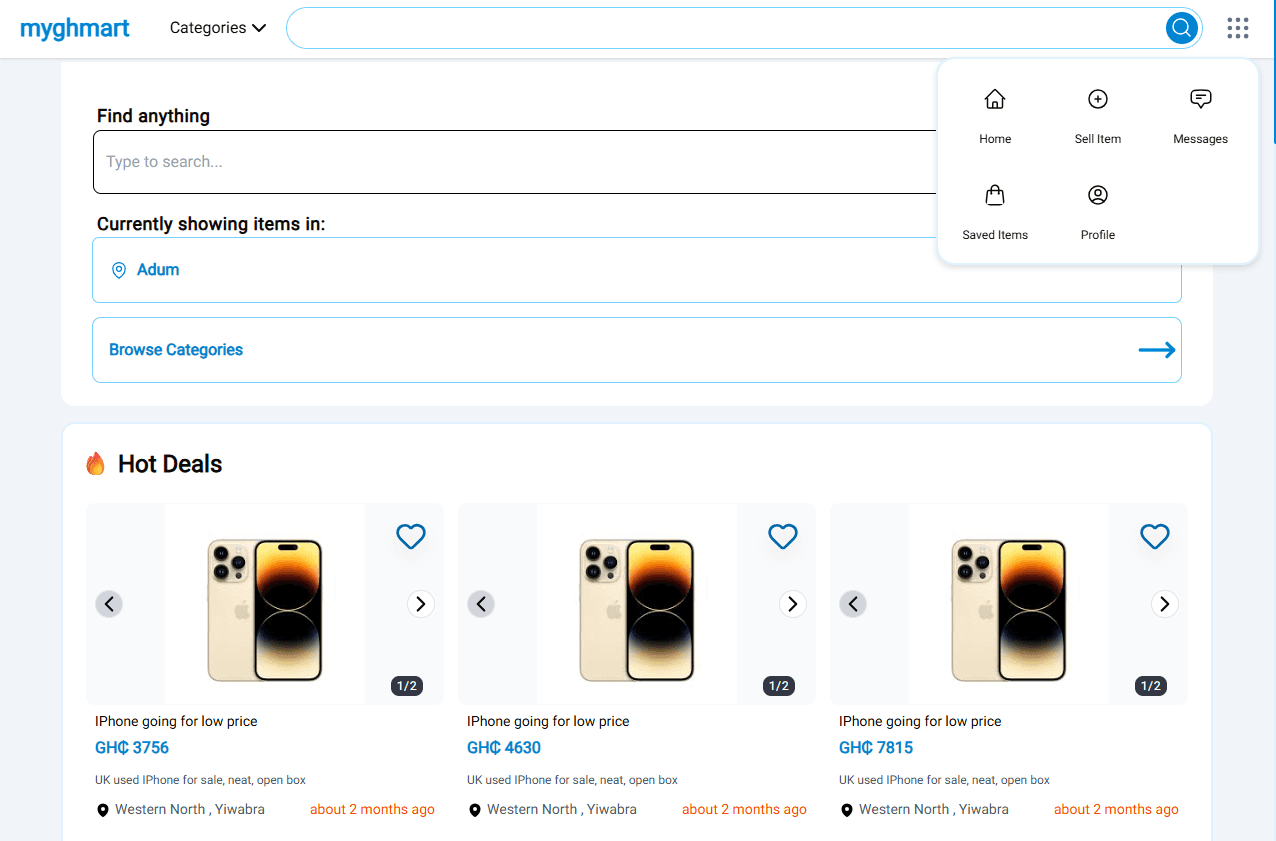Viewport: 1276px width, 841px height.
Task: Click the myghmart logo
Action: click(x=75, y=28)
